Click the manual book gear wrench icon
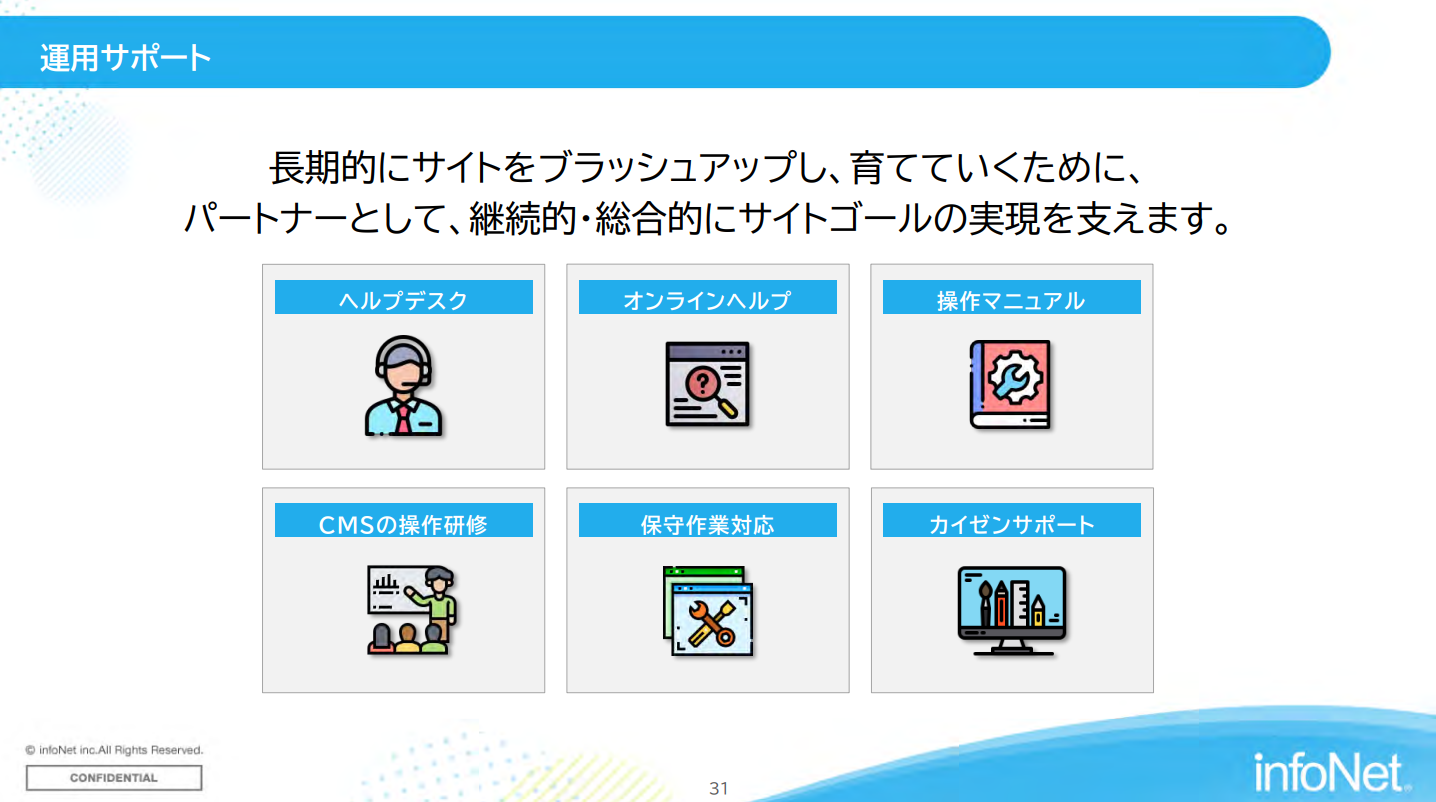The height and width of the screenshot is (802, 1436). [x=1011, y=385]
